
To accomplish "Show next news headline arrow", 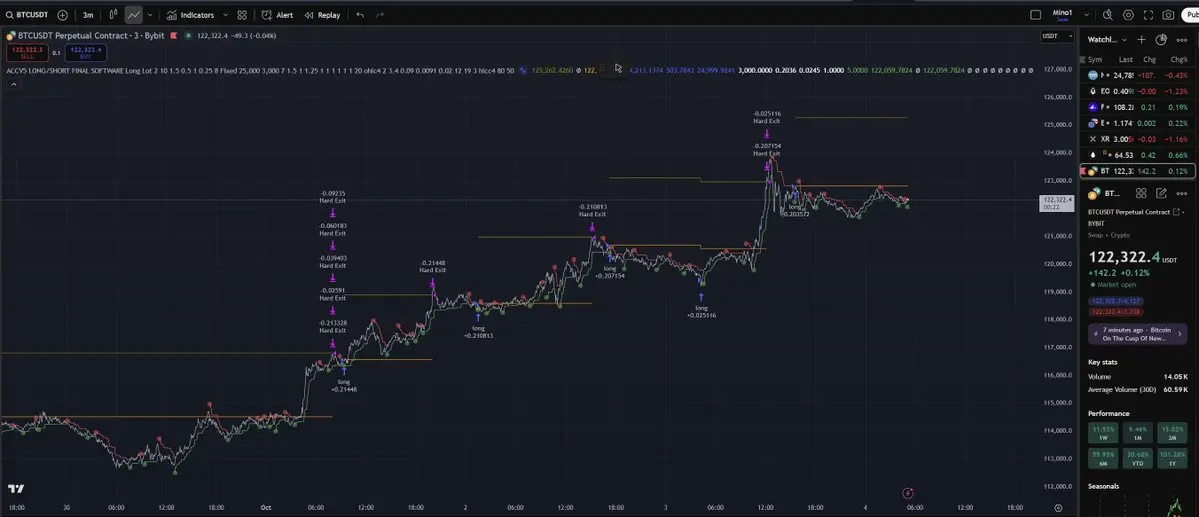I will pyautogui.click(x=1179, y=333).
